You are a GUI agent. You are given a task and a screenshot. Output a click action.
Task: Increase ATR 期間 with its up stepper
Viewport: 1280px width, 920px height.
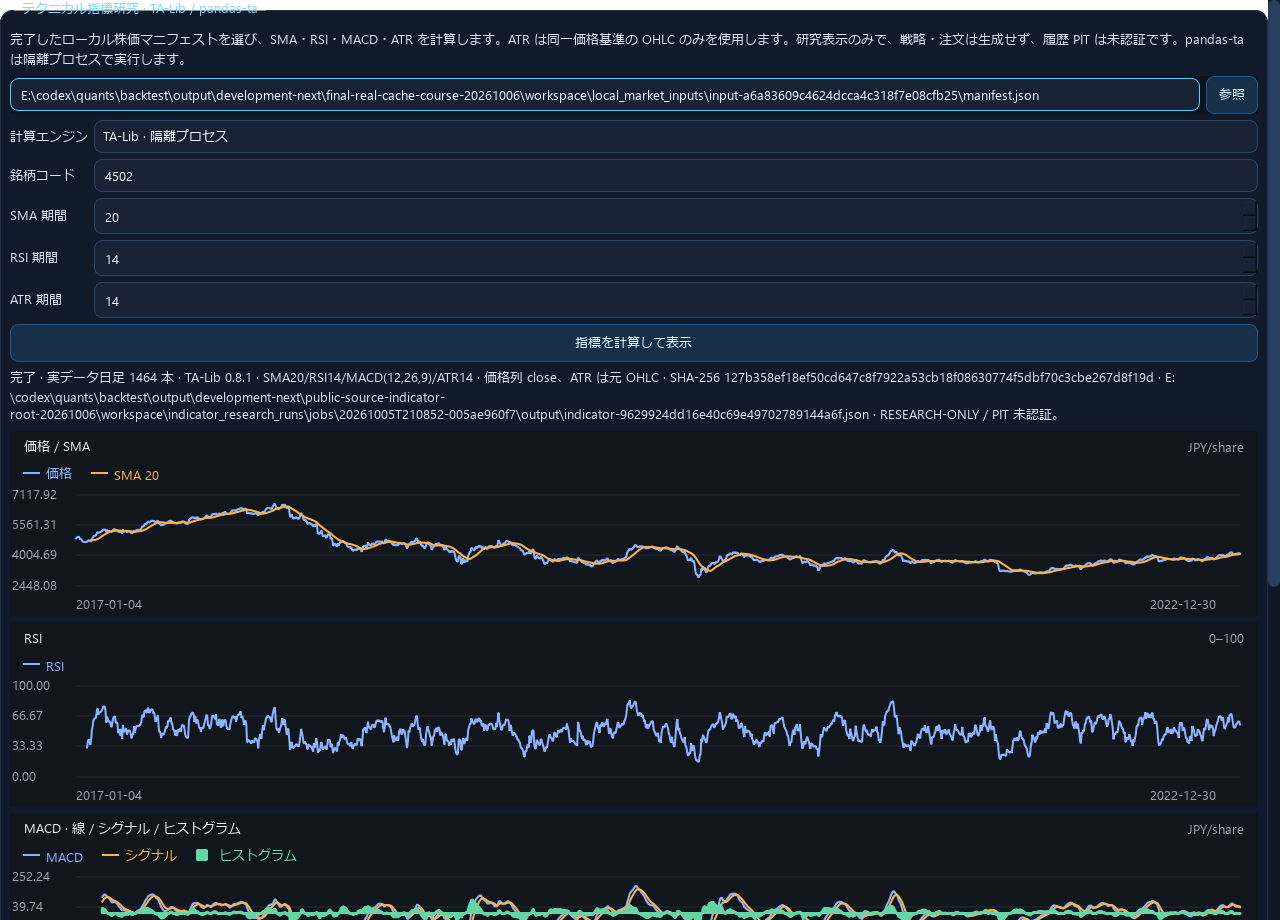pos(1250,291)
